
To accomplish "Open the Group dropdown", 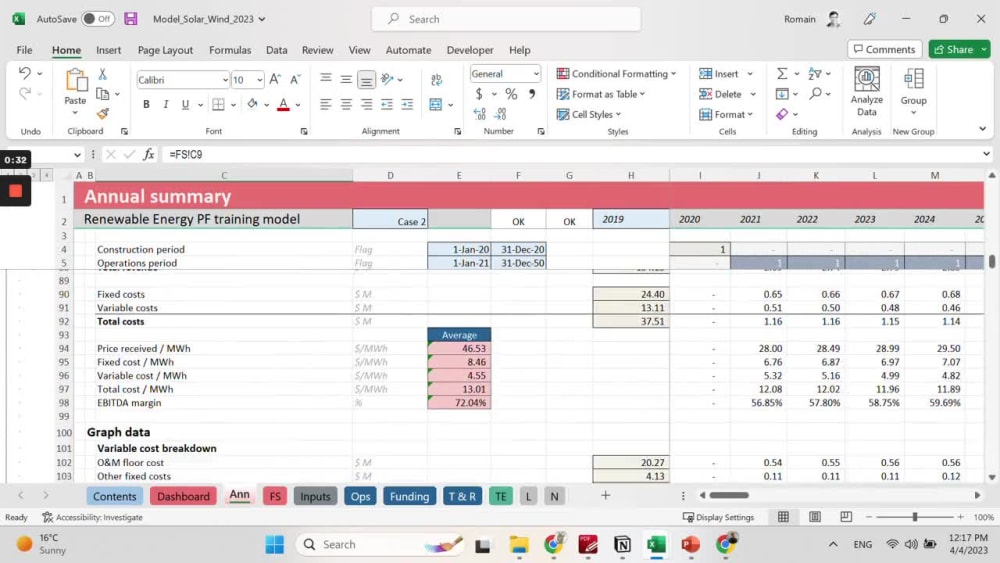I will (913, 92).
